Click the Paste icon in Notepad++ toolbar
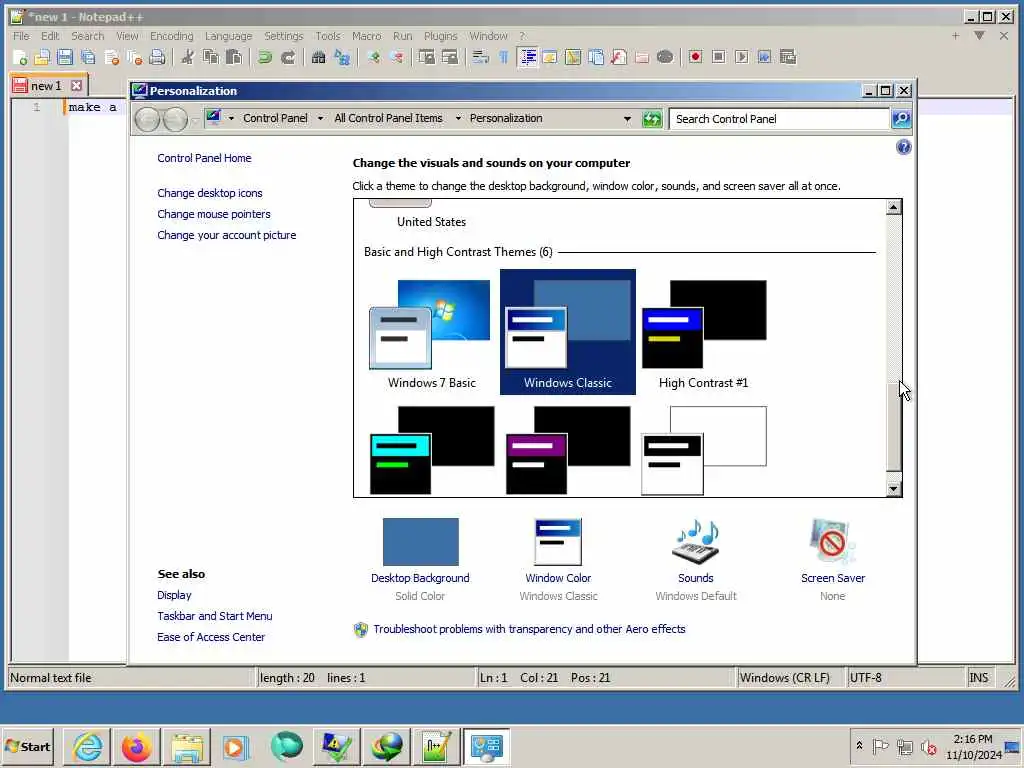 (233, 57)
